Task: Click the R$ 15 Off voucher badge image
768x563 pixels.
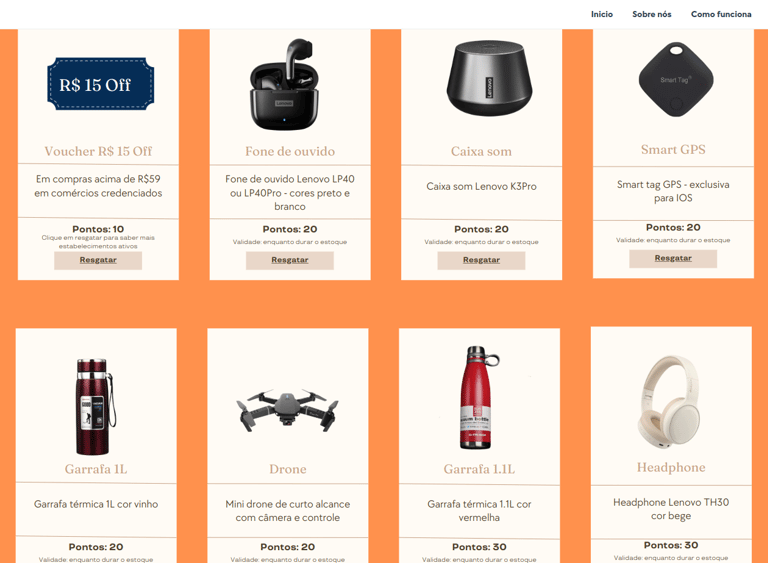Action: [x=100, y=84]
